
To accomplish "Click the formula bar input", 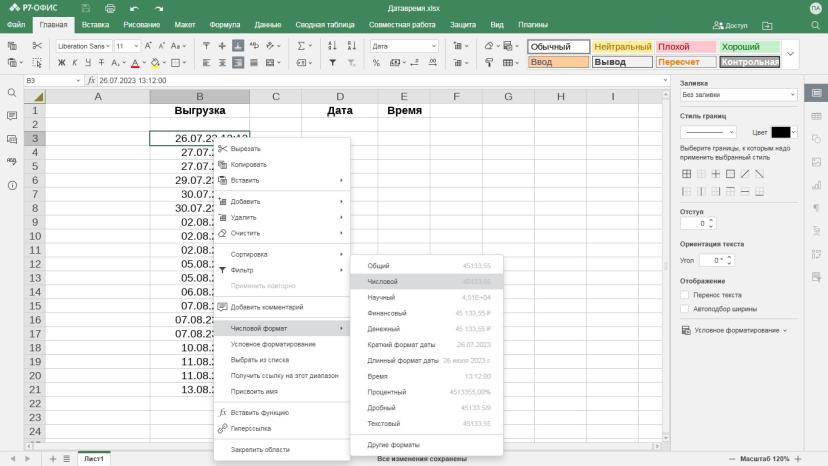I will [x=379, y=80].
